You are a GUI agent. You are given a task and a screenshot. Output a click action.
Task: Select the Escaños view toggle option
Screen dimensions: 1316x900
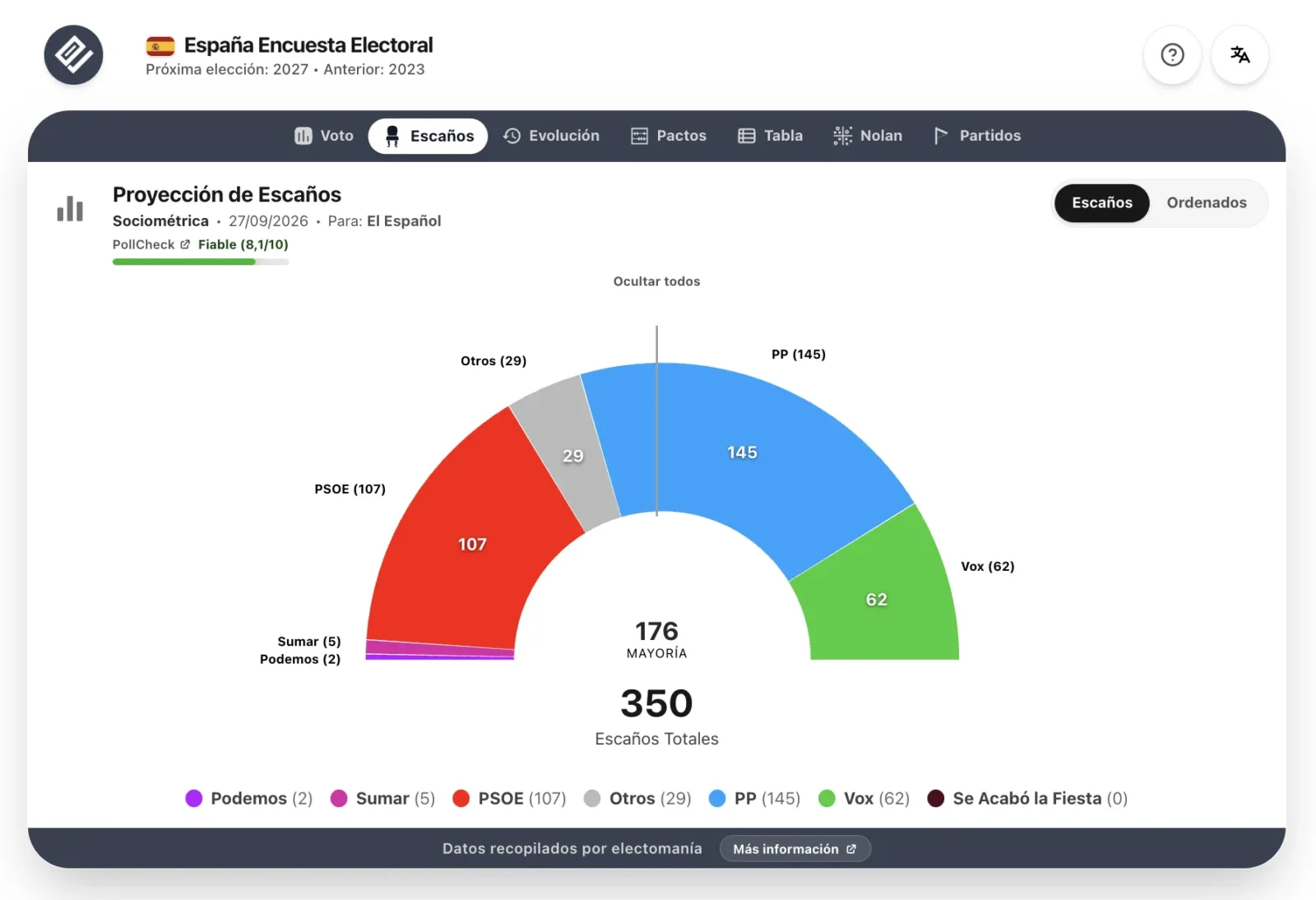(x=1102, y=202)
